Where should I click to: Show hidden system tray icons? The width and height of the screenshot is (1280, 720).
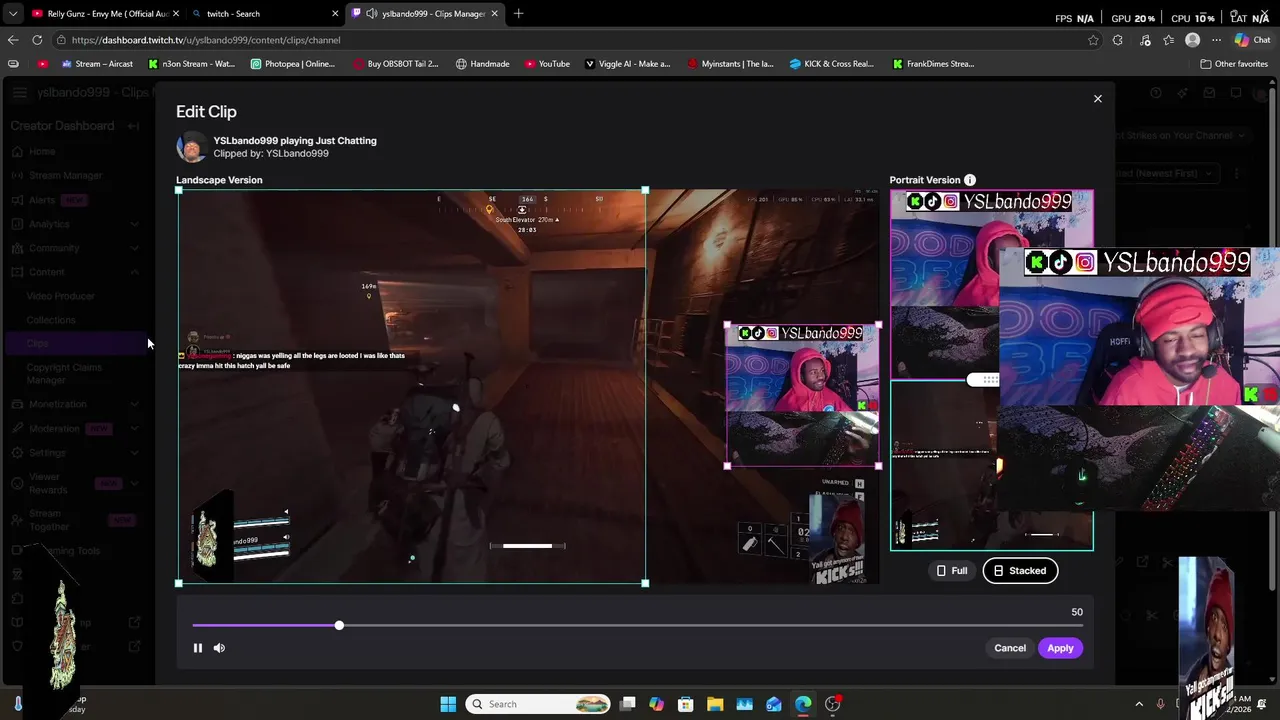[1138, 704]
